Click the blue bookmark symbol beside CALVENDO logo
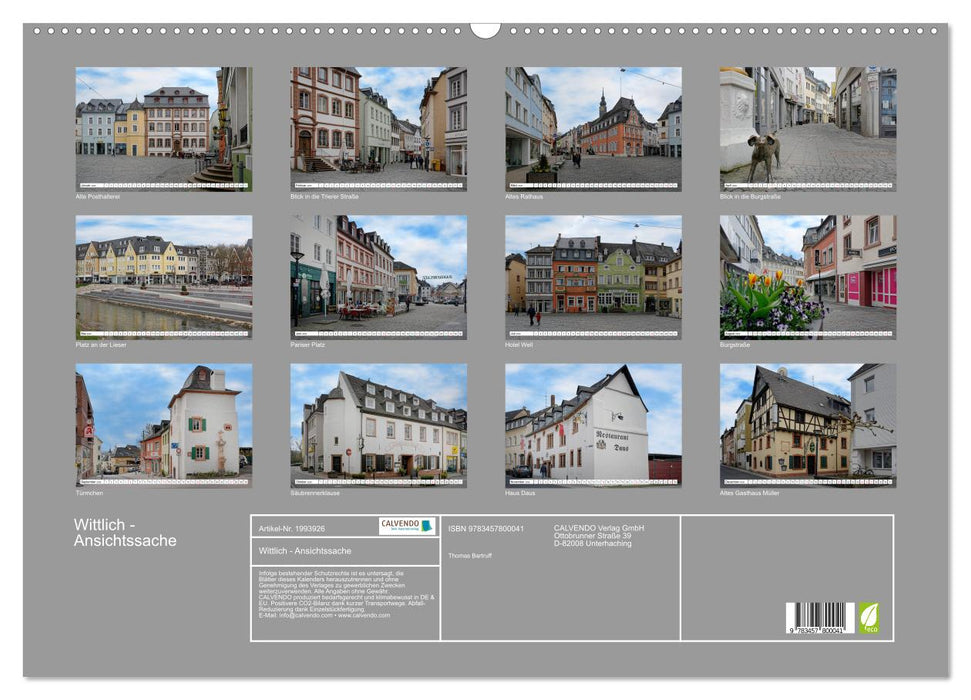This screenshot has height=700, width=971. [x=427, y=525]
